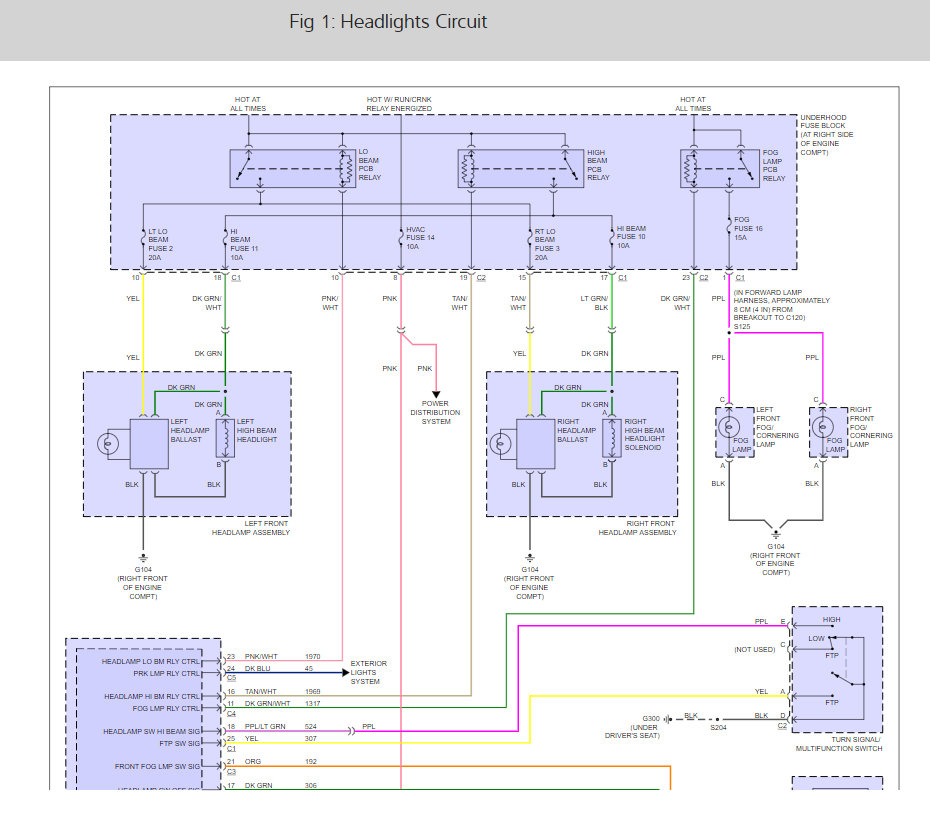Select 'PRK LMP RLY CTRL' pin label
930x813 pixels.
coord(167,673)
